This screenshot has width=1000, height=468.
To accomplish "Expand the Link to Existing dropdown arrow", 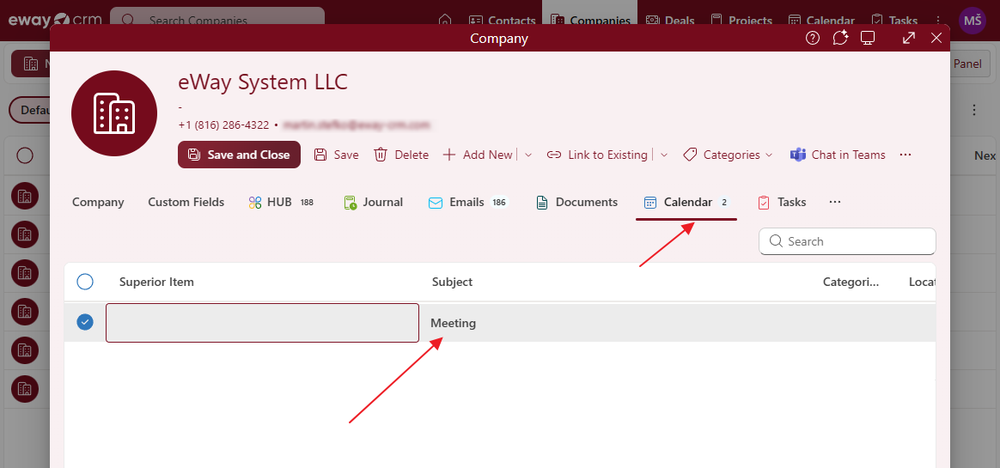I will coord(664,155).
